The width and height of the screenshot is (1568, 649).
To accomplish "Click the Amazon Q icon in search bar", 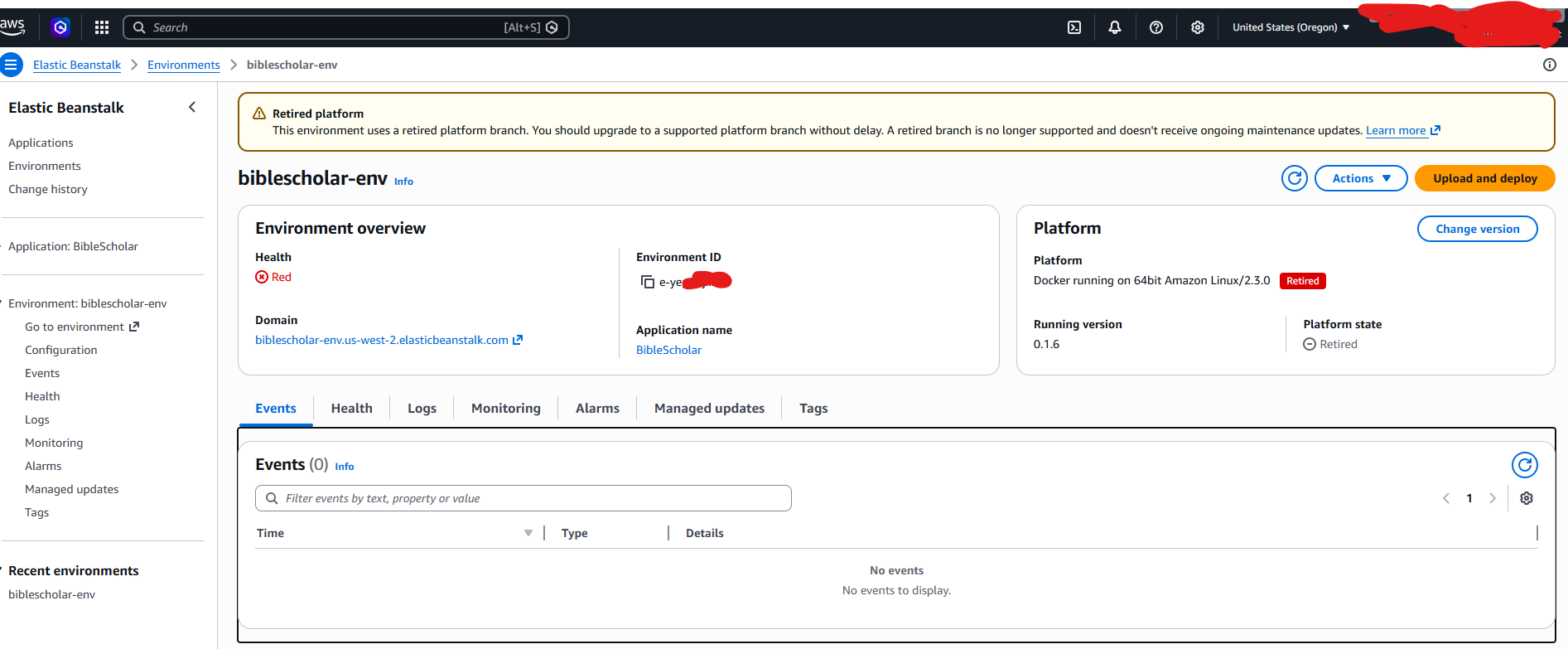I will 552,27.
